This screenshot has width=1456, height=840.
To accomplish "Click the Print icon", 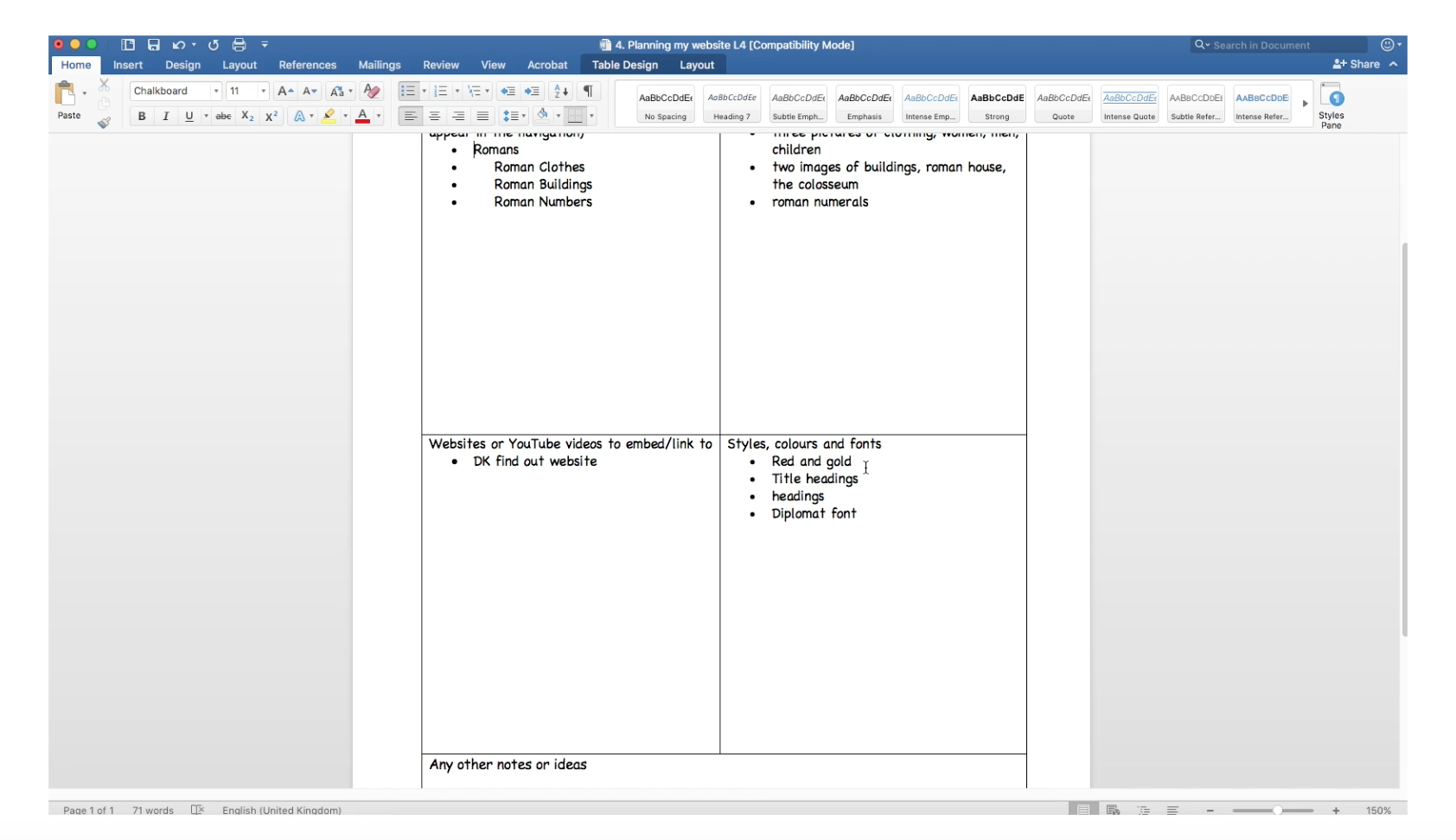I will (239, 45).
